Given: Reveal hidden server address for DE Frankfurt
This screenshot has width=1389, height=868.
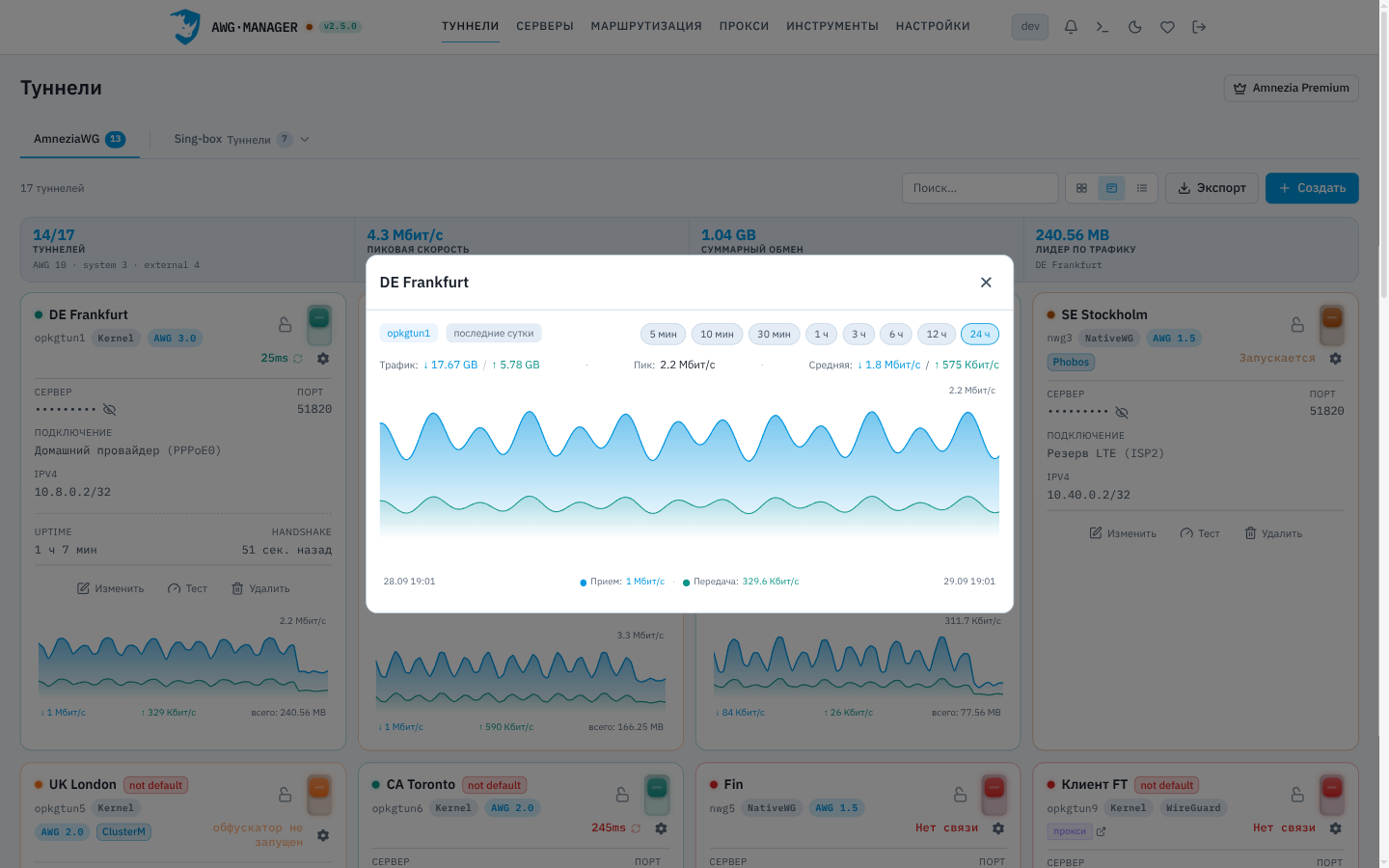Looking at the screenshot, I should pos(109,410).
